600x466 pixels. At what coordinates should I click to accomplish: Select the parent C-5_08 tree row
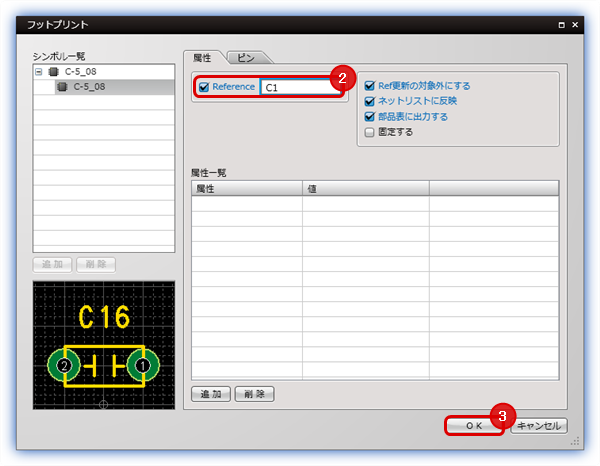coord(104,72)
